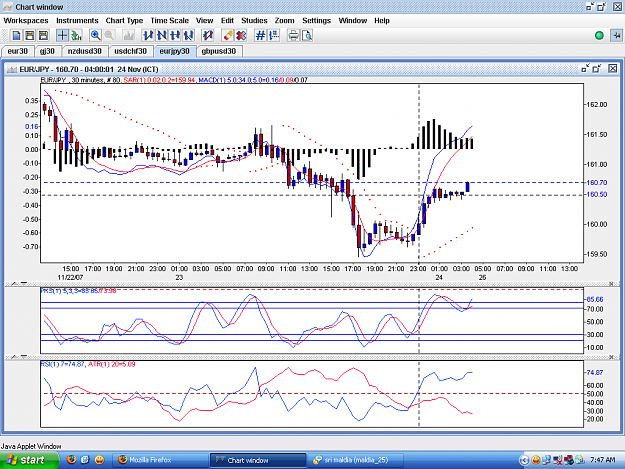The height and width of the screenshot is (469, 625).
Task: Open the Windows start menu
Action: (29, 460)
